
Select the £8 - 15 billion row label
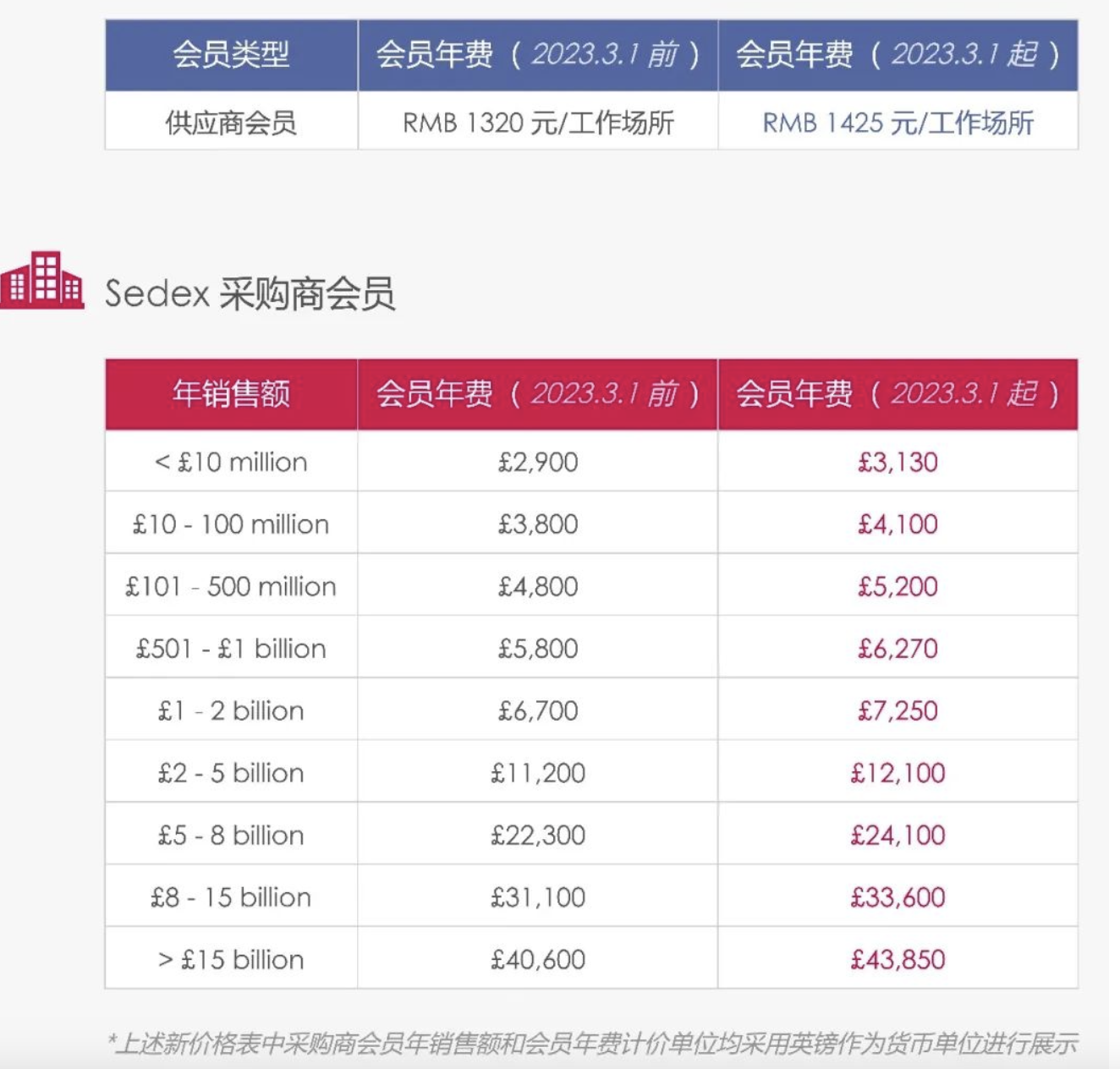tap(231, 897)
